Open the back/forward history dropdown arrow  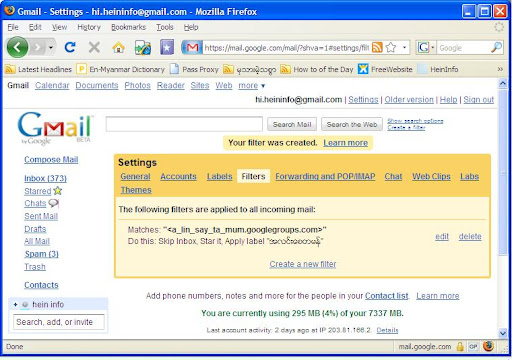tap(51, 48)
